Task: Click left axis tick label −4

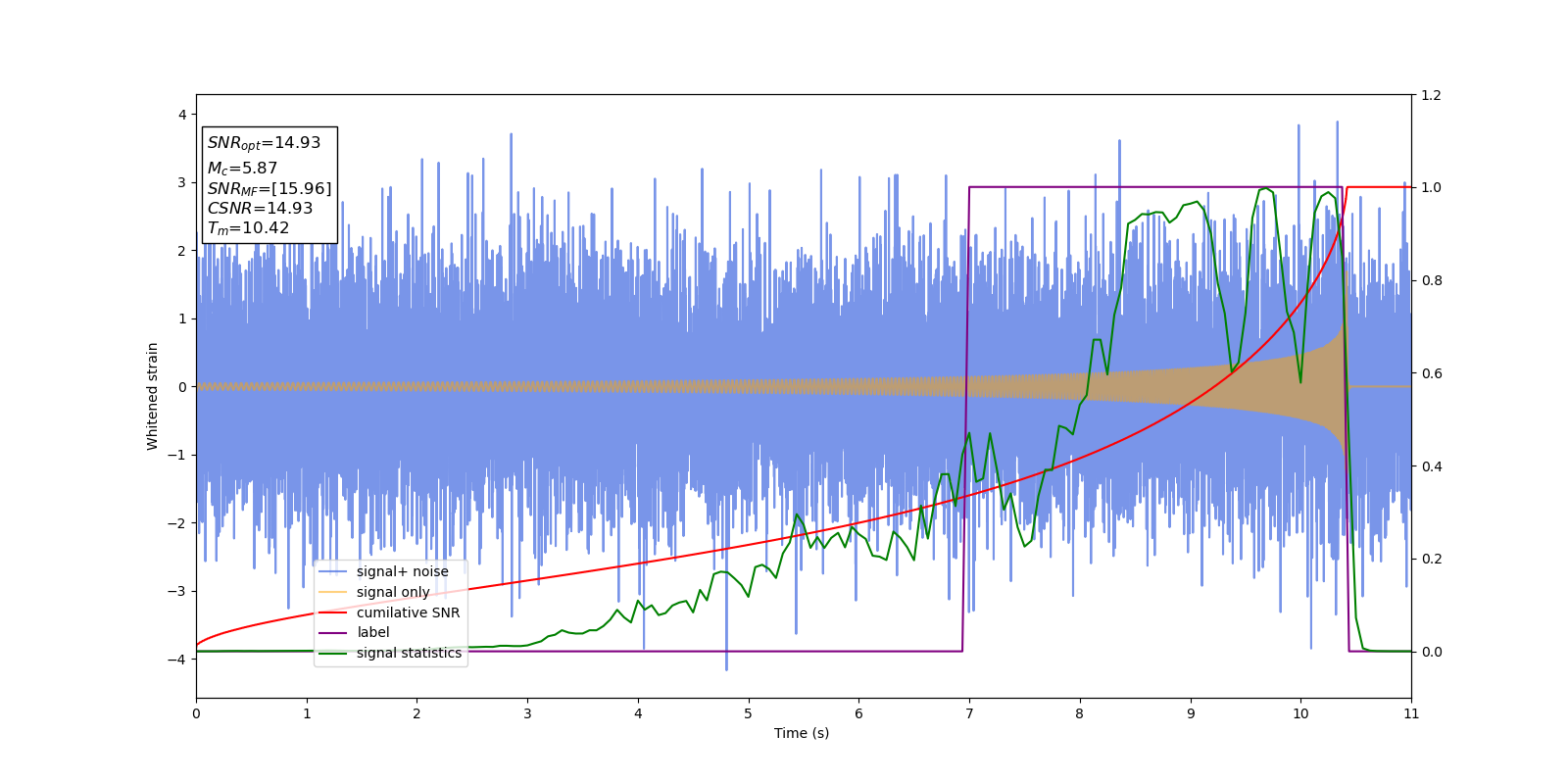Action: [177, 660]
